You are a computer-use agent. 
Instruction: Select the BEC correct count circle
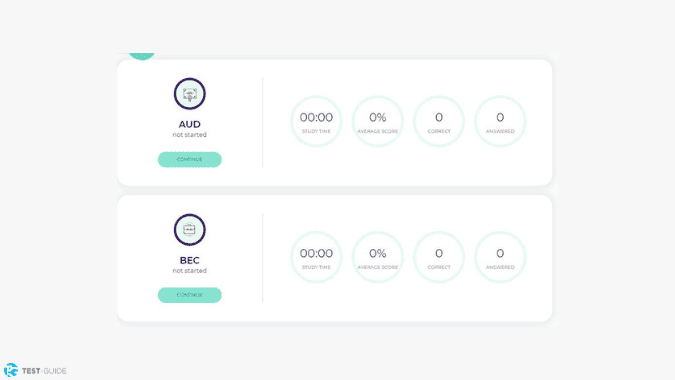(x=439, y=257)
